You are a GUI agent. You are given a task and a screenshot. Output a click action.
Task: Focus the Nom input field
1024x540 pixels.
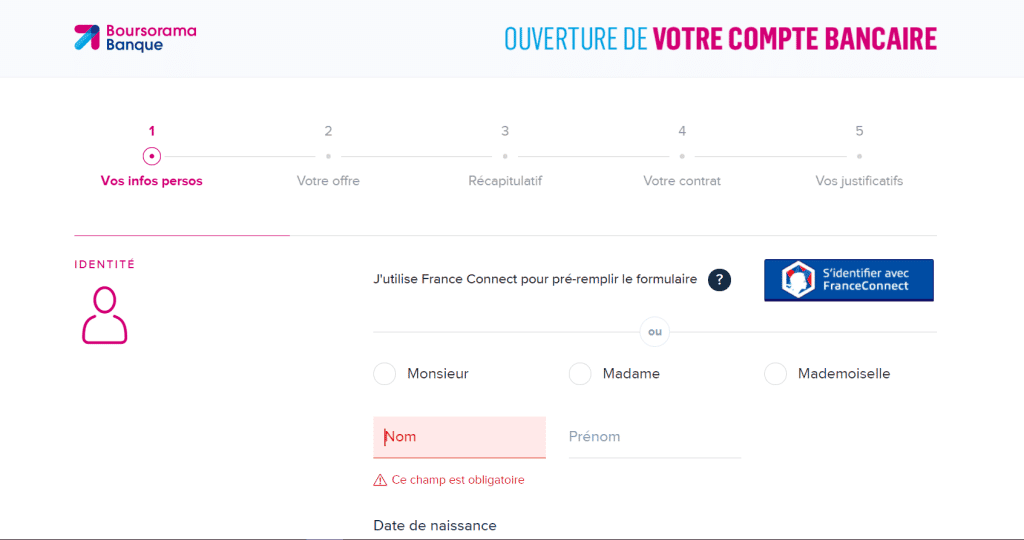pyautogui.click(x=460, y=437)
